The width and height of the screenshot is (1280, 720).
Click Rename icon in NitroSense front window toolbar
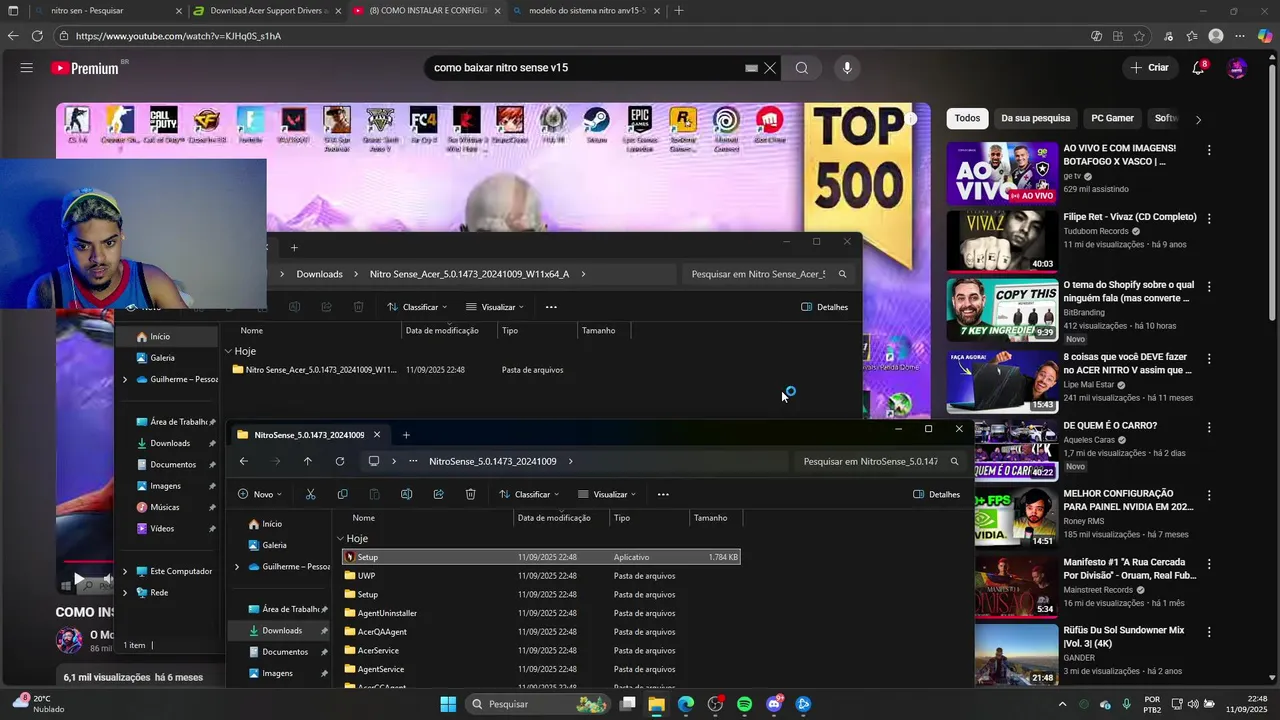[406, 494]
